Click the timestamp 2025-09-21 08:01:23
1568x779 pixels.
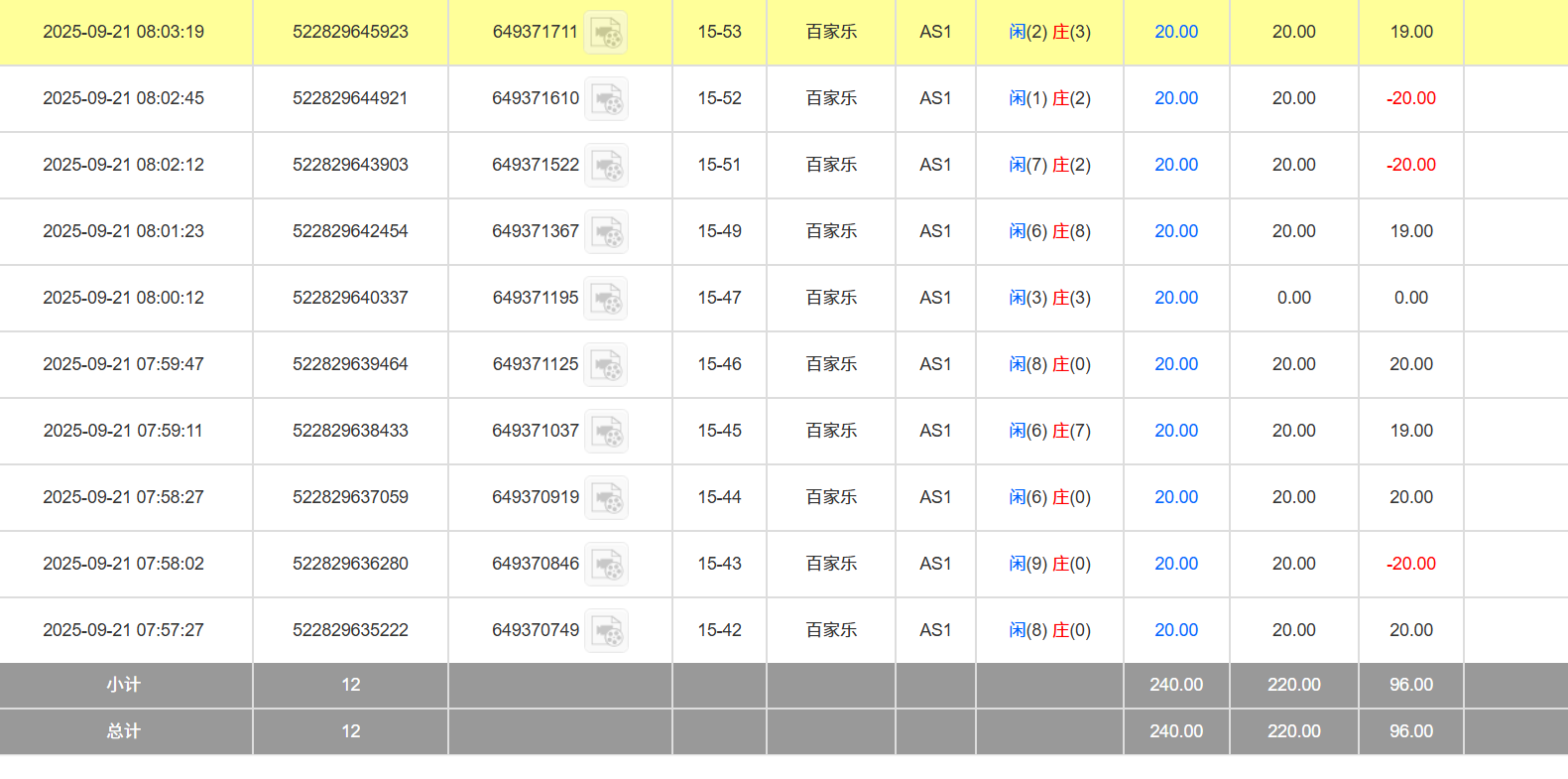pyautogui.click(x=123, y=231)
